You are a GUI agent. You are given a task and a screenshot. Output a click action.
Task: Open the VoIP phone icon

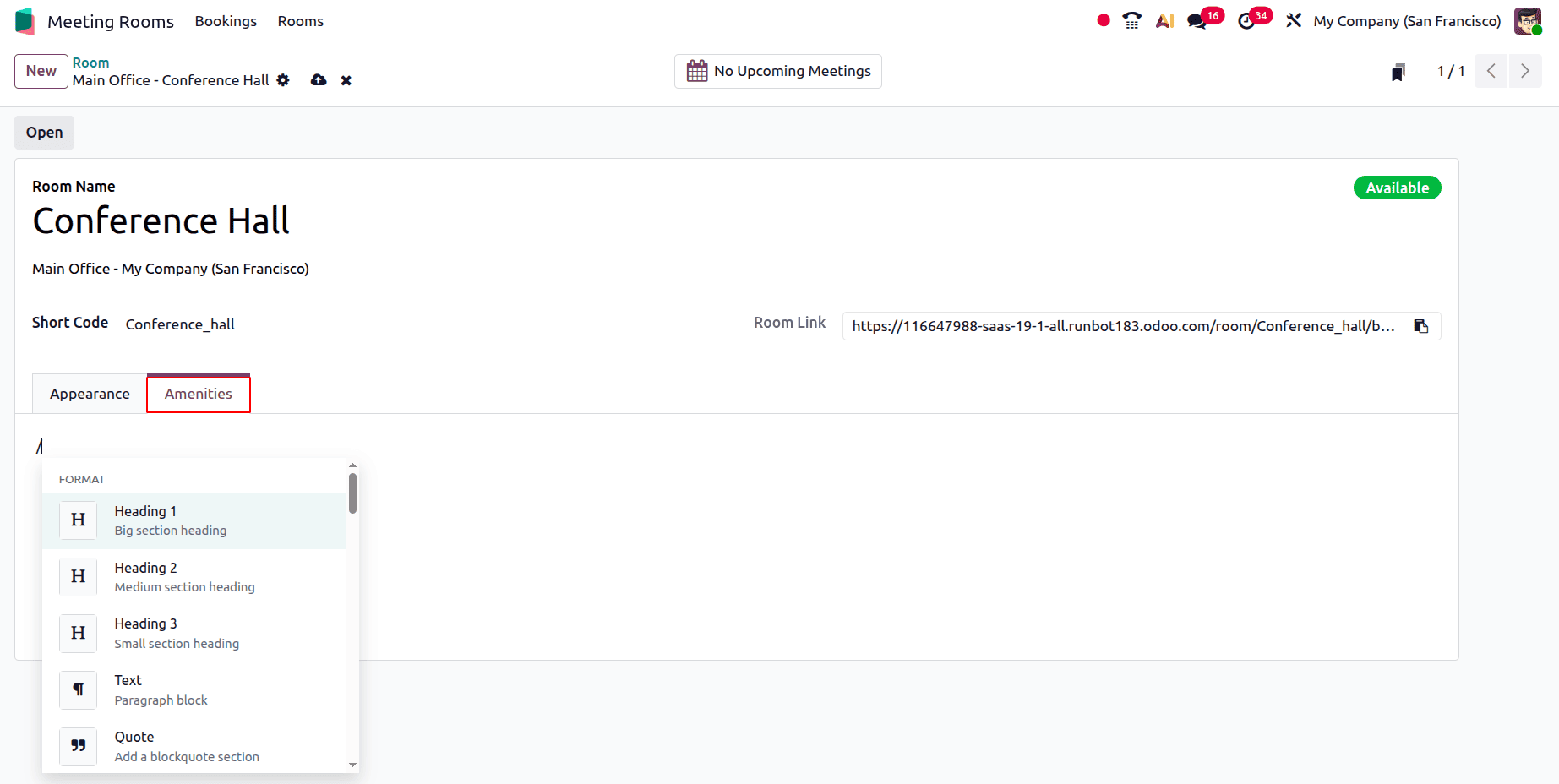(x=1132, y=20)
